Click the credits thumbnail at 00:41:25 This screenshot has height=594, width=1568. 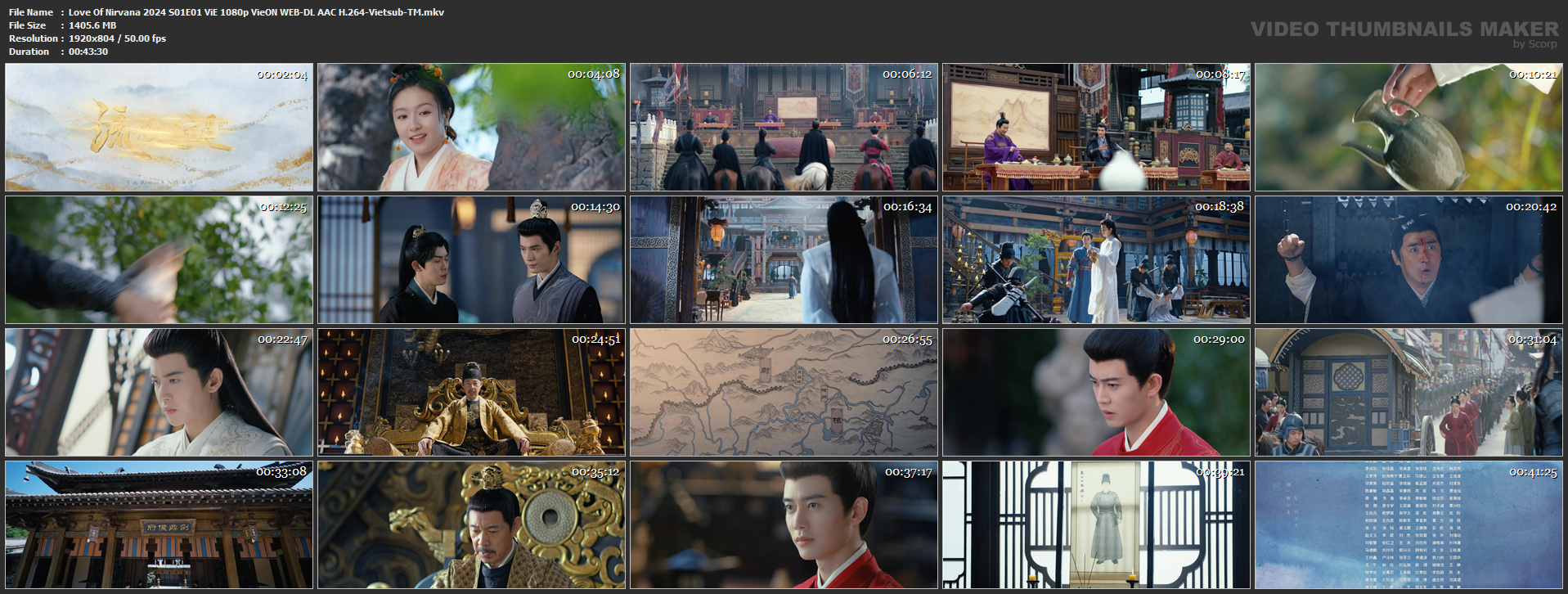click(1409, 525)
